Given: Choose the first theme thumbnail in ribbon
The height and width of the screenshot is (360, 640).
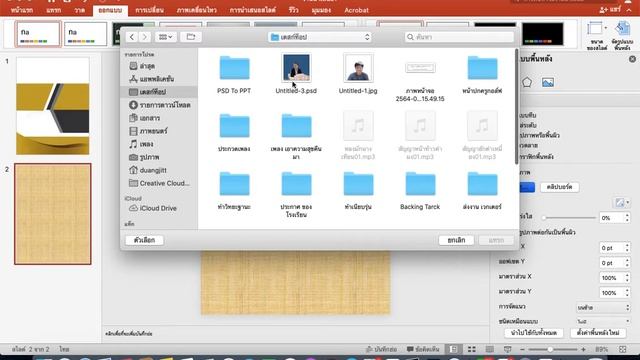Looking at the screenshot, I should [39, 34].
